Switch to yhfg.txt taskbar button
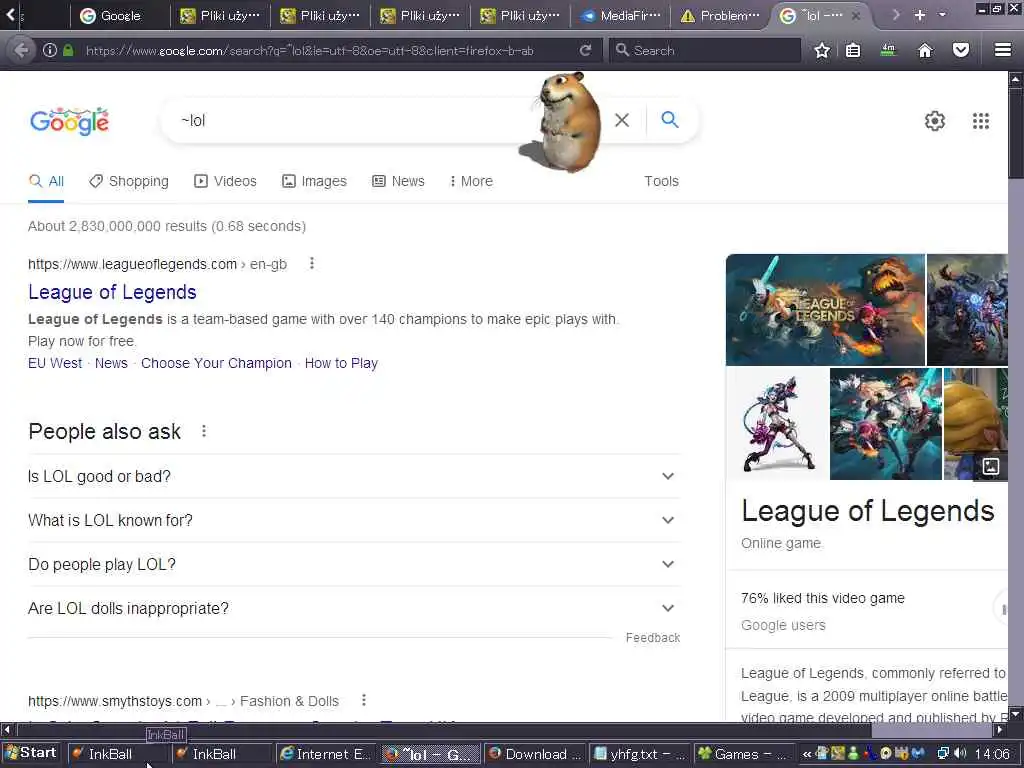Image resolution: width=1024 pixels, height=768 pixels. coord(639,754)
